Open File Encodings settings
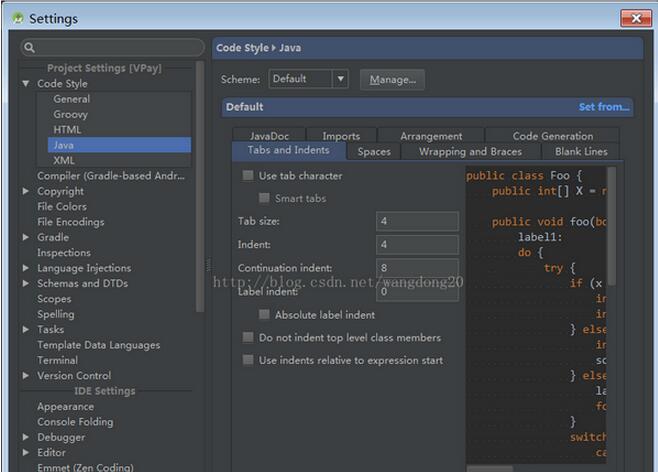 [x=70, y=222]
